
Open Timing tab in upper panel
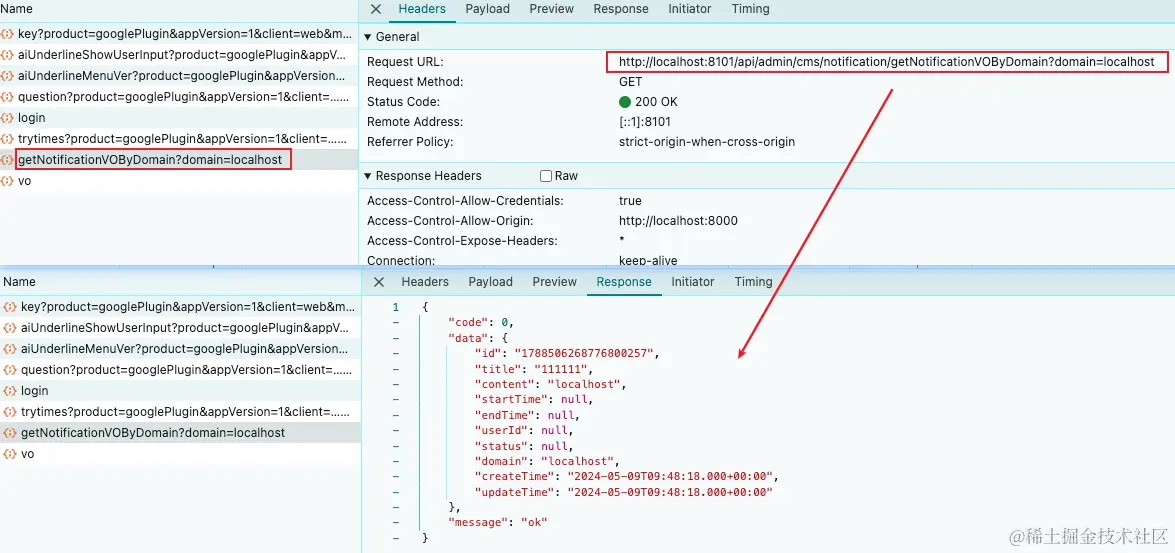tap(750, 9)
